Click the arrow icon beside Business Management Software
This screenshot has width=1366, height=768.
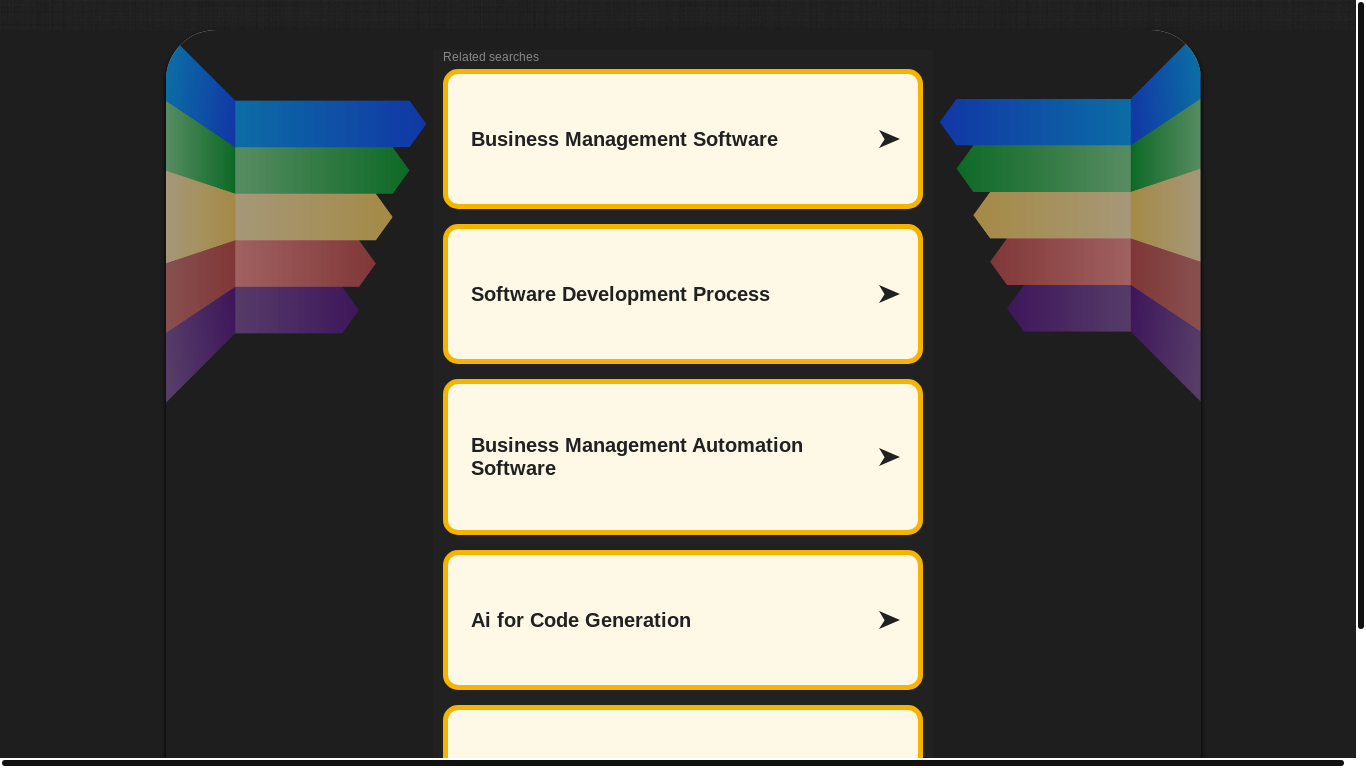coord(889,139)
